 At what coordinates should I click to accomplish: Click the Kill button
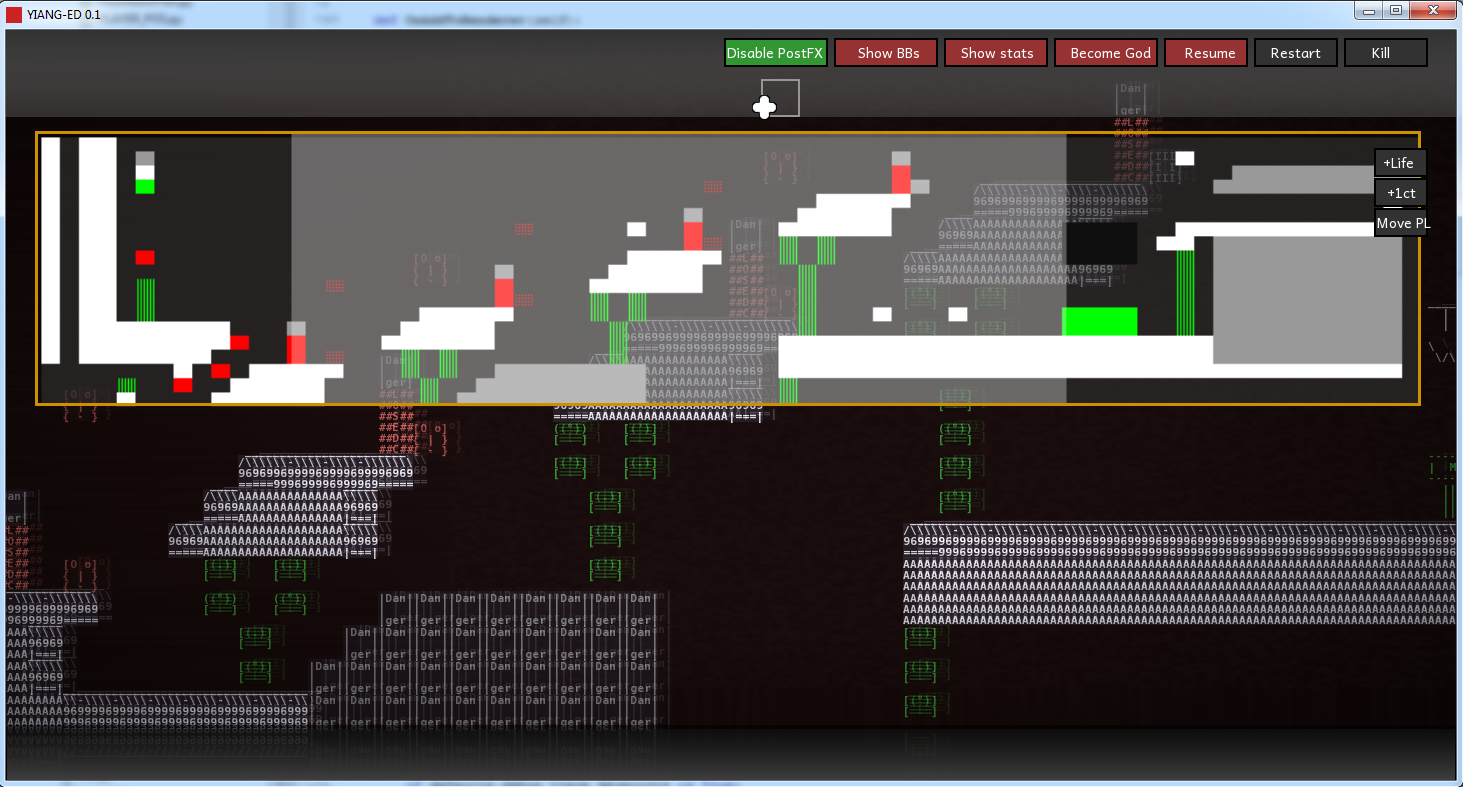1385,53
